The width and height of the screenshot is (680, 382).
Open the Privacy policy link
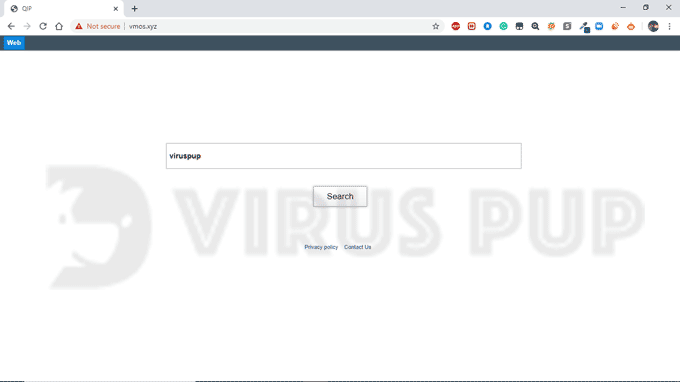[x=321, y=247]
